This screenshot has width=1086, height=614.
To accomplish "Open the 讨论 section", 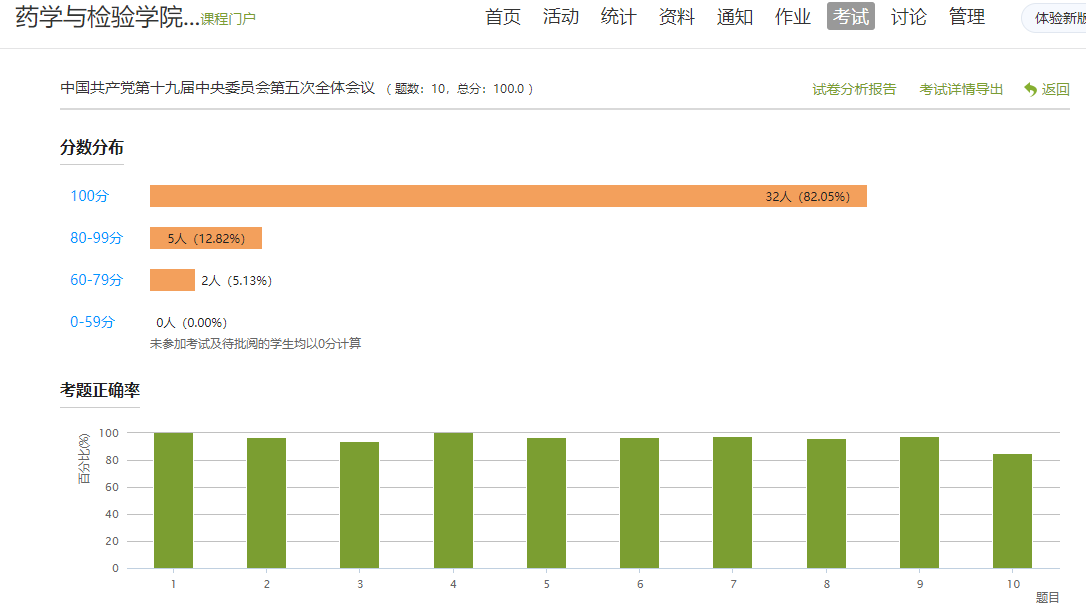I will click(909, 17).
